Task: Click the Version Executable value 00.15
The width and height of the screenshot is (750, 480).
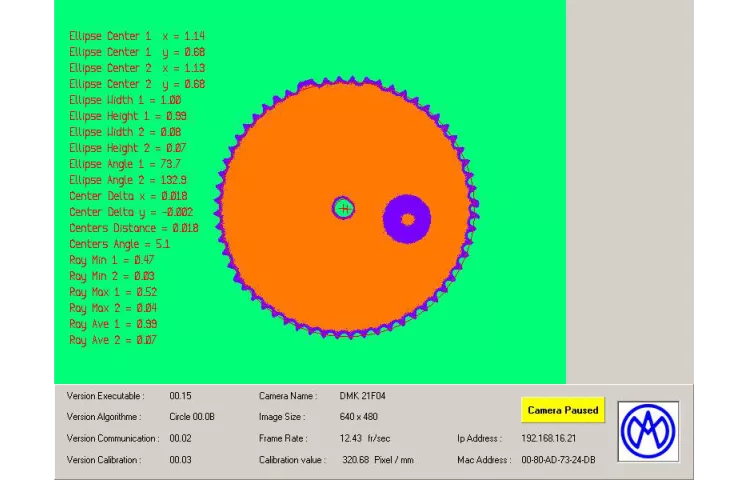Action: [x=180, y=396]
